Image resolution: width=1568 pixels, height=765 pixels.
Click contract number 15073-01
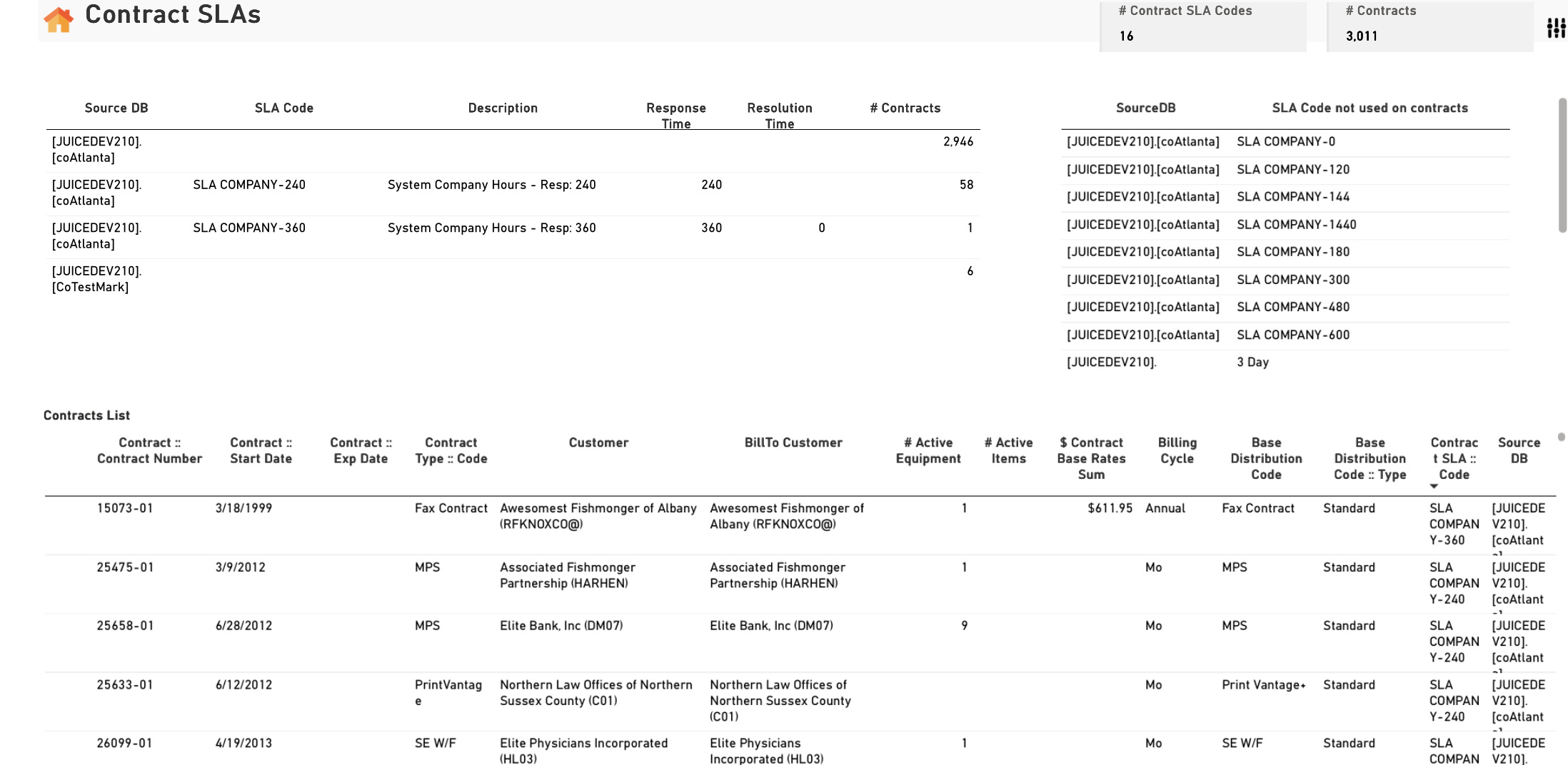125,508
